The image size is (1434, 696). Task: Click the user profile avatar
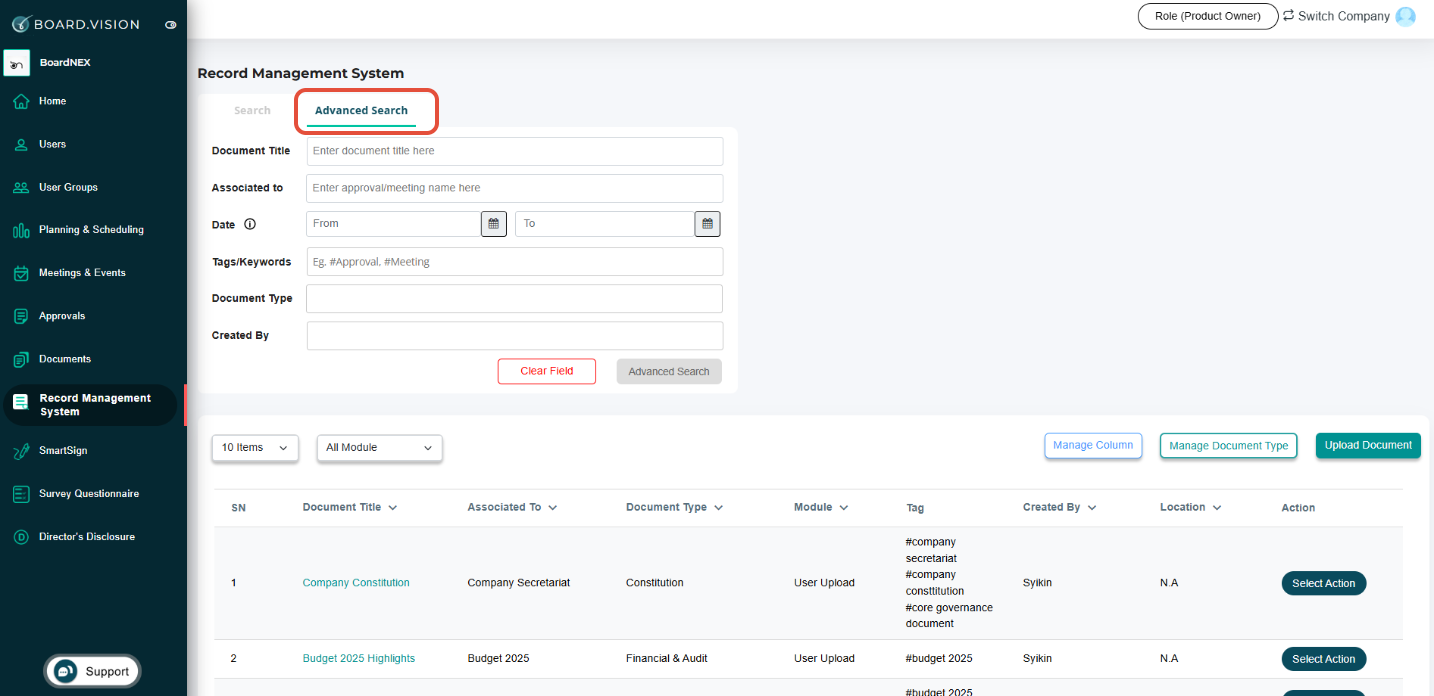pos(1406,16)
